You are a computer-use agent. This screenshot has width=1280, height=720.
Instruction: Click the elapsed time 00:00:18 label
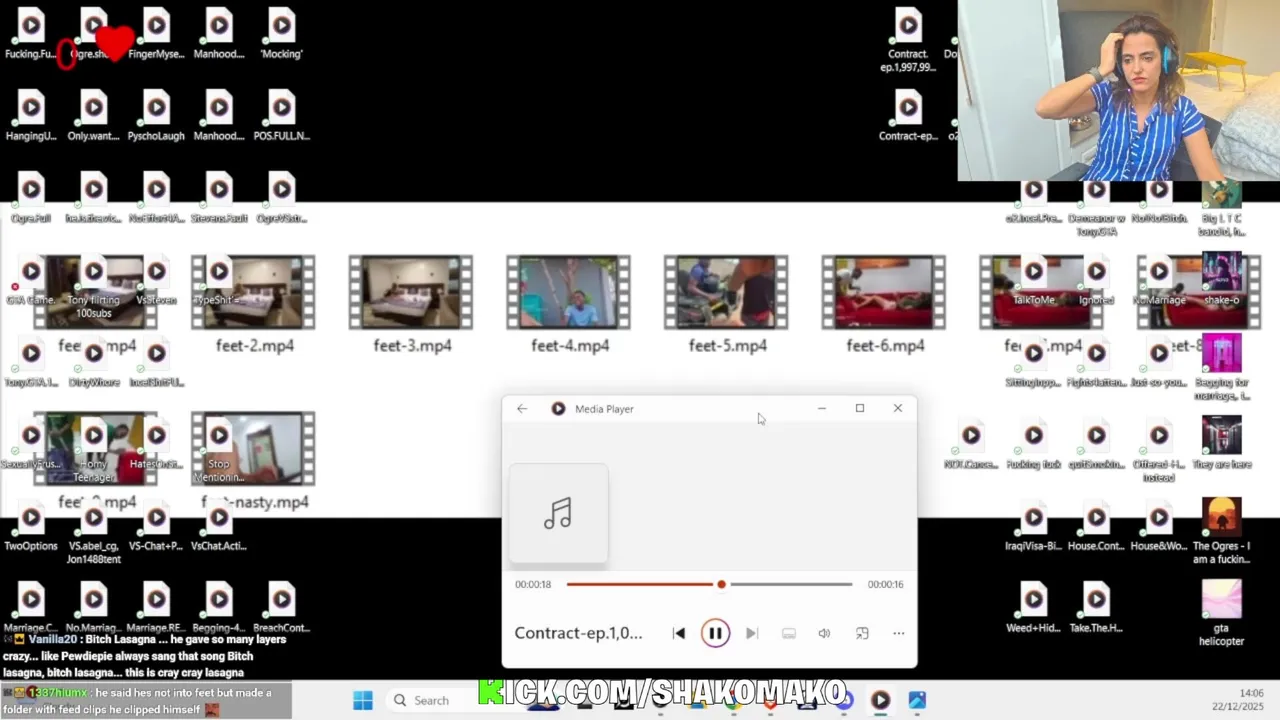point(533,584)
